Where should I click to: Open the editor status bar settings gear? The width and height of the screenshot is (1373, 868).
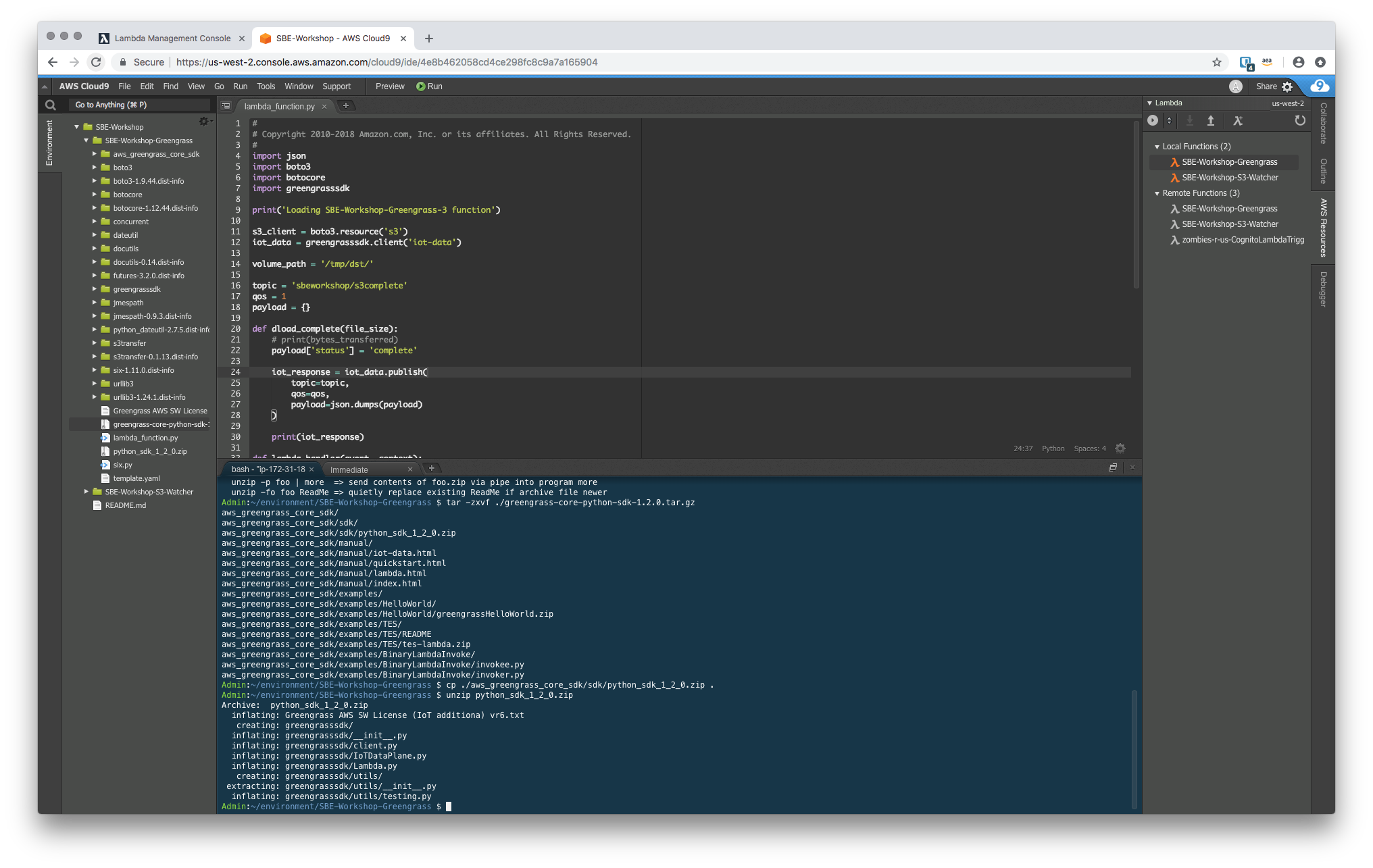[1120, 449]
